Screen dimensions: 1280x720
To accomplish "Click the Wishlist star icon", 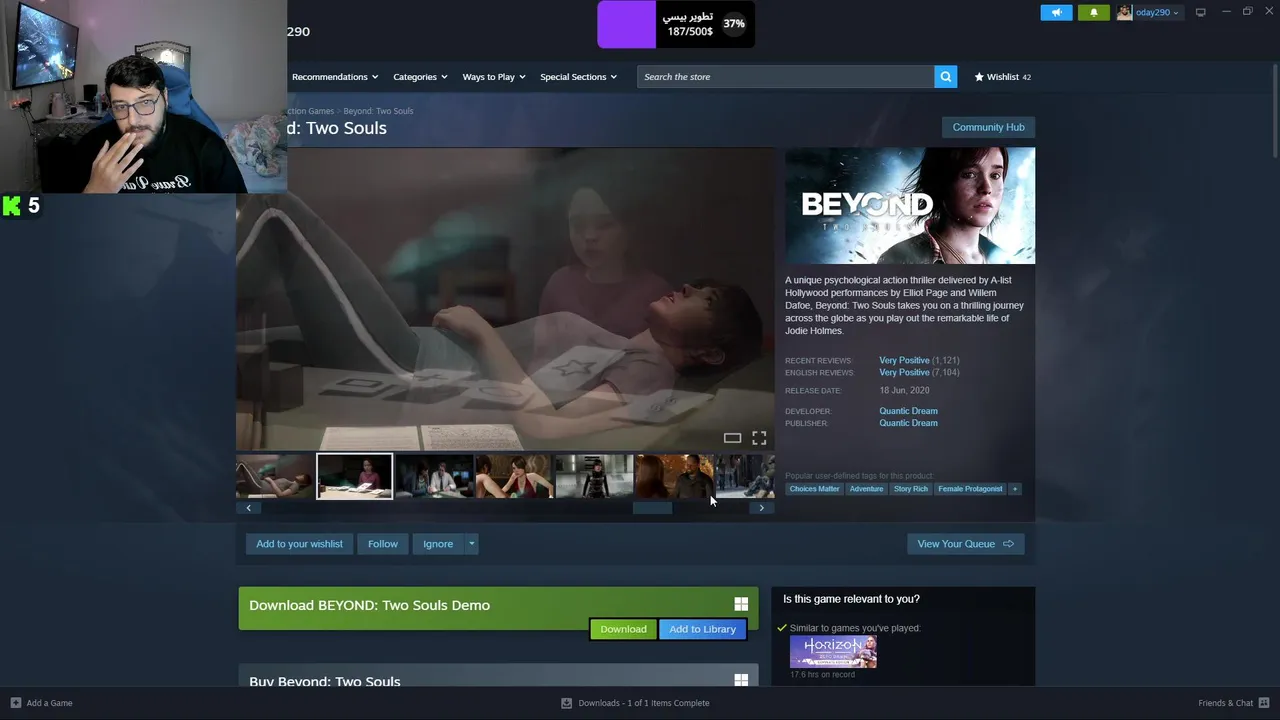I will 979,77.
